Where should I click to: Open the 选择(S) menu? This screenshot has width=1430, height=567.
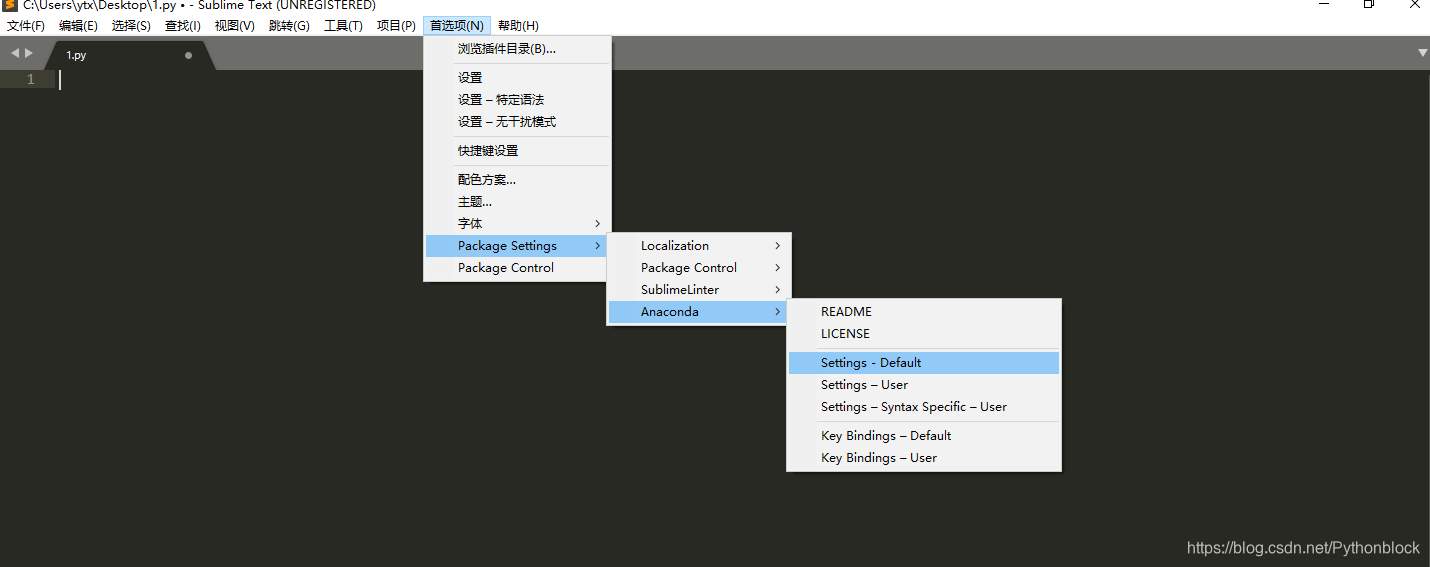131,25
